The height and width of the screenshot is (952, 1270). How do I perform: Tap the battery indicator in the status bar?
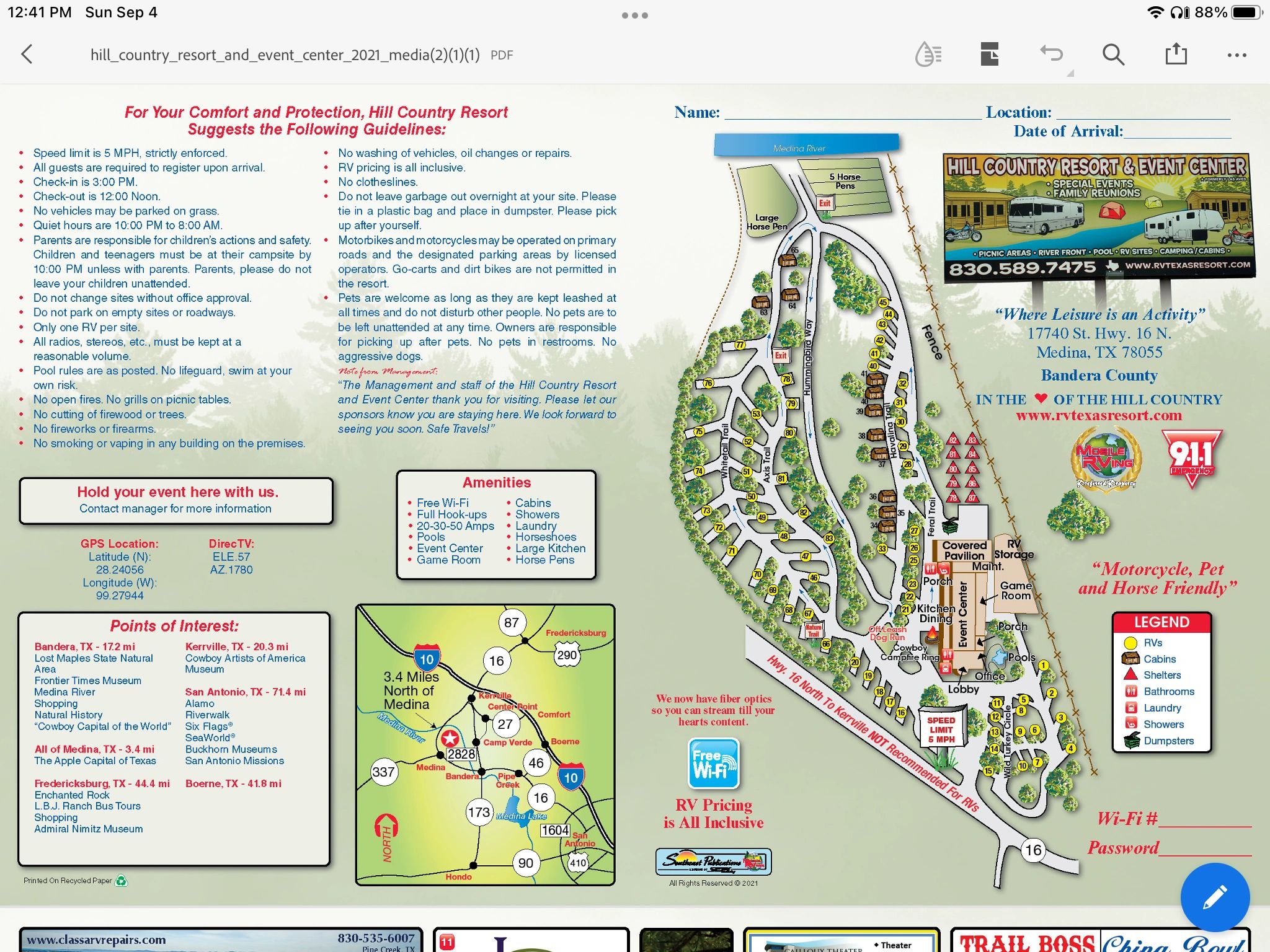[1248, 11]
